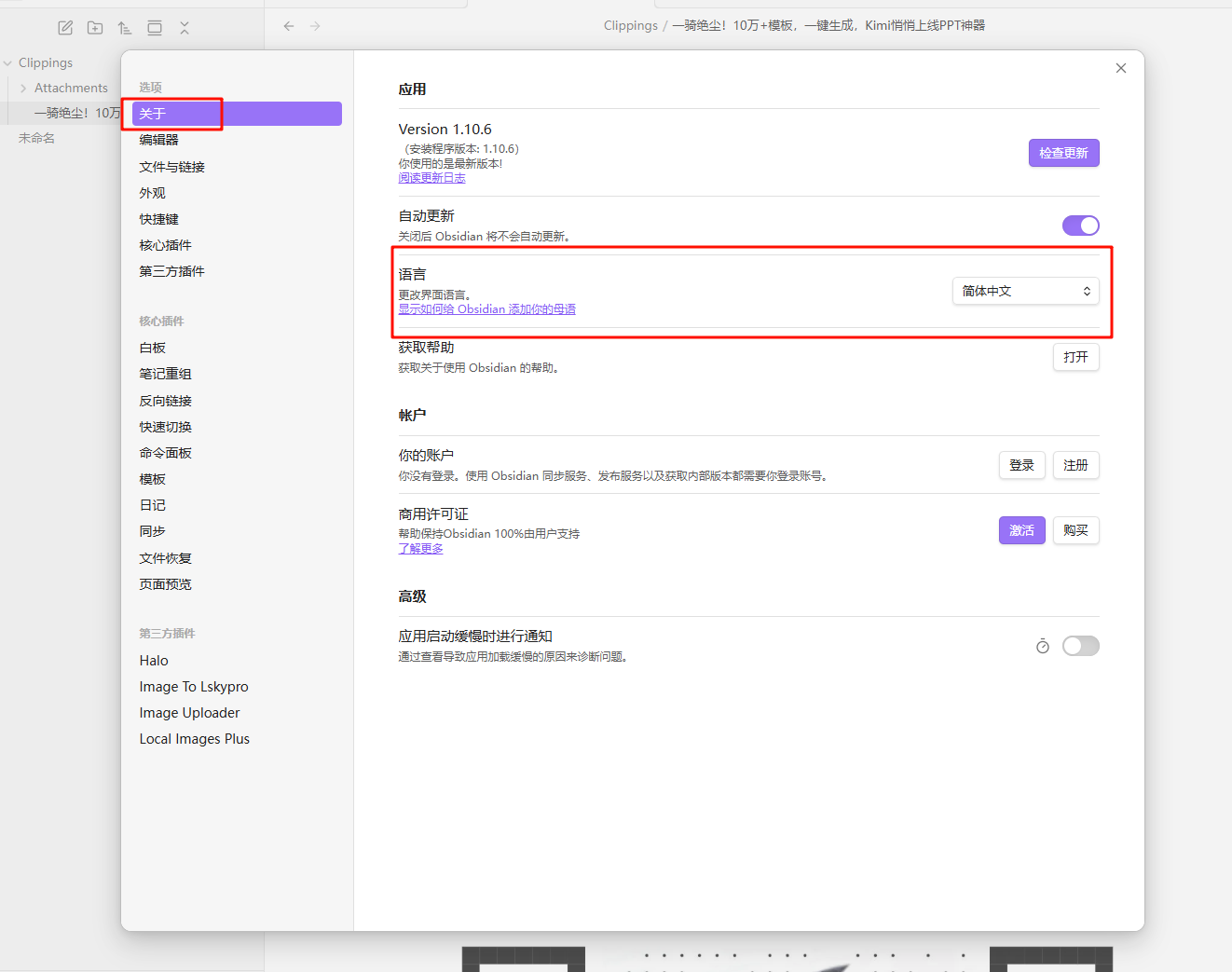The image size is (1232, 972).
Task: Close the settings dialog with X
Action: (1121, 68)
